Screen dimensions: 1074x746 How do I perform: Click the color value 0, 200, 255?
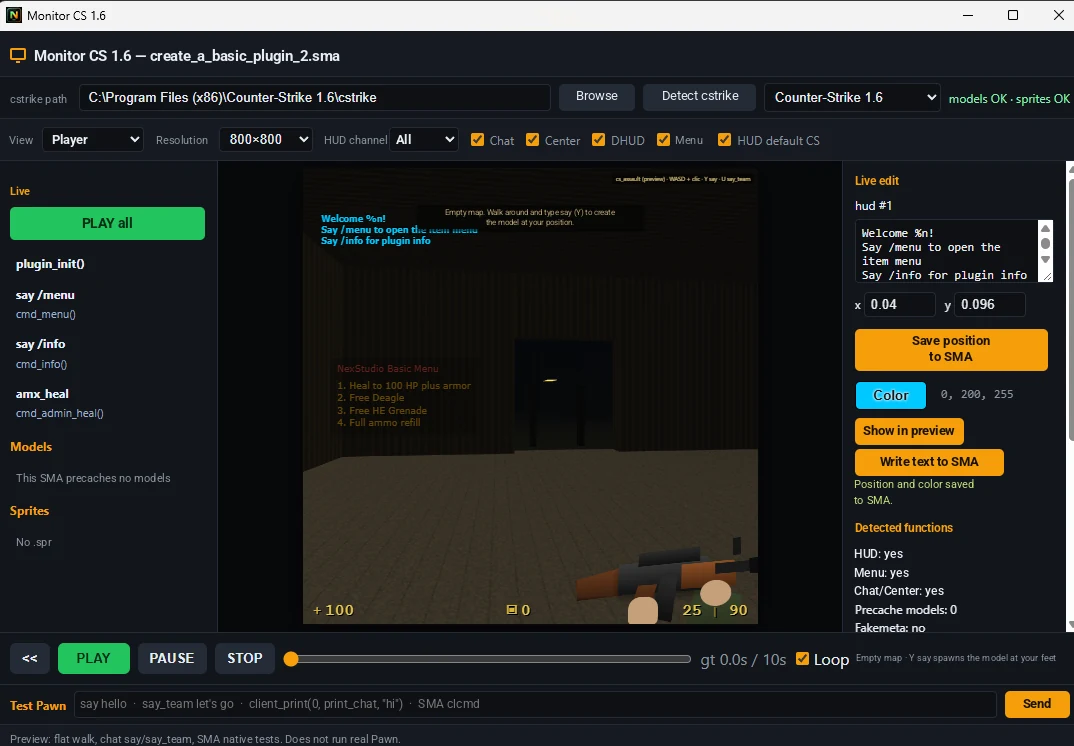(976, 395)
